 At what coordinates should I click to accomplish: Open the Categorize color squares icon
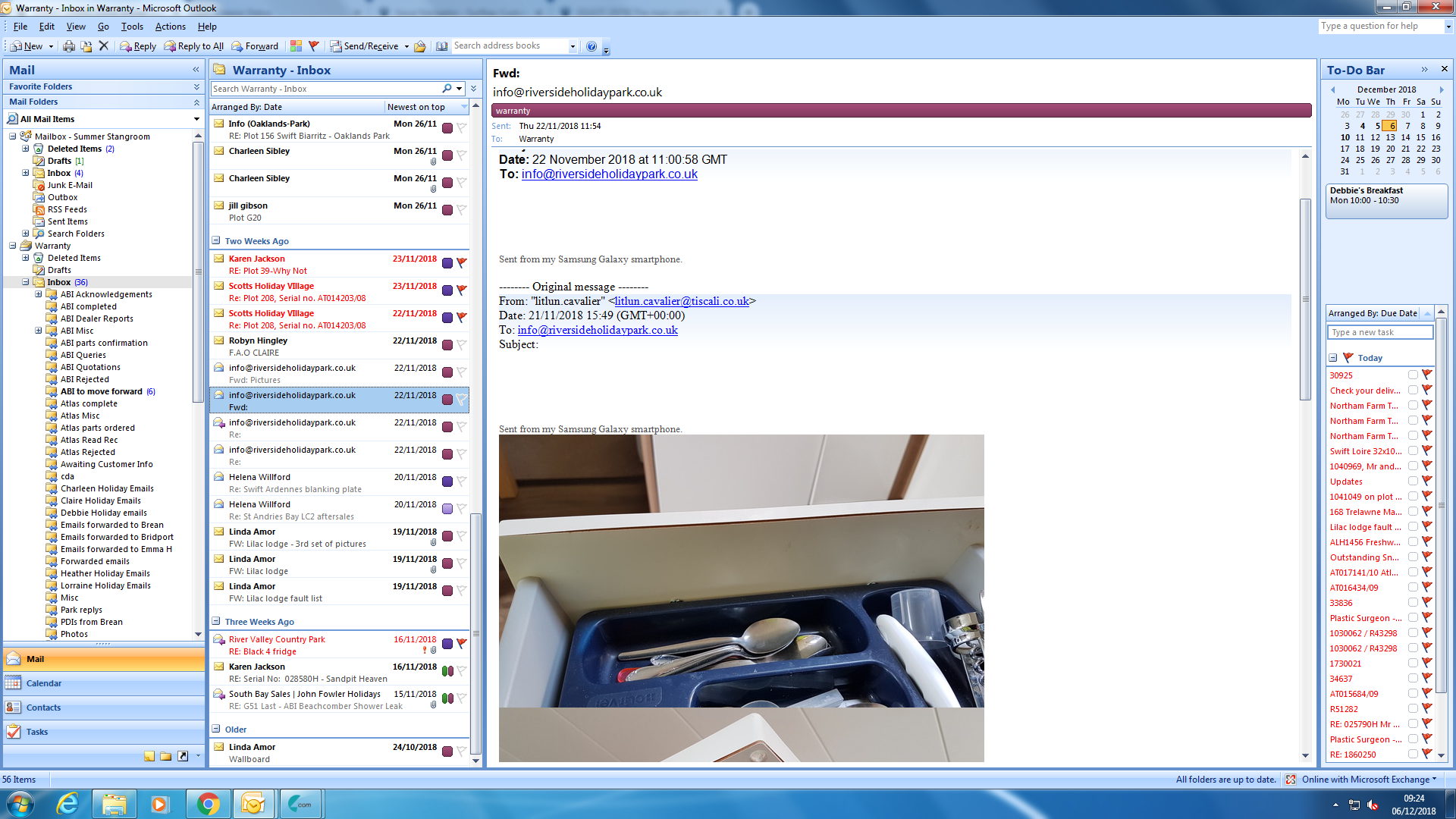click(x=296, y=46)
